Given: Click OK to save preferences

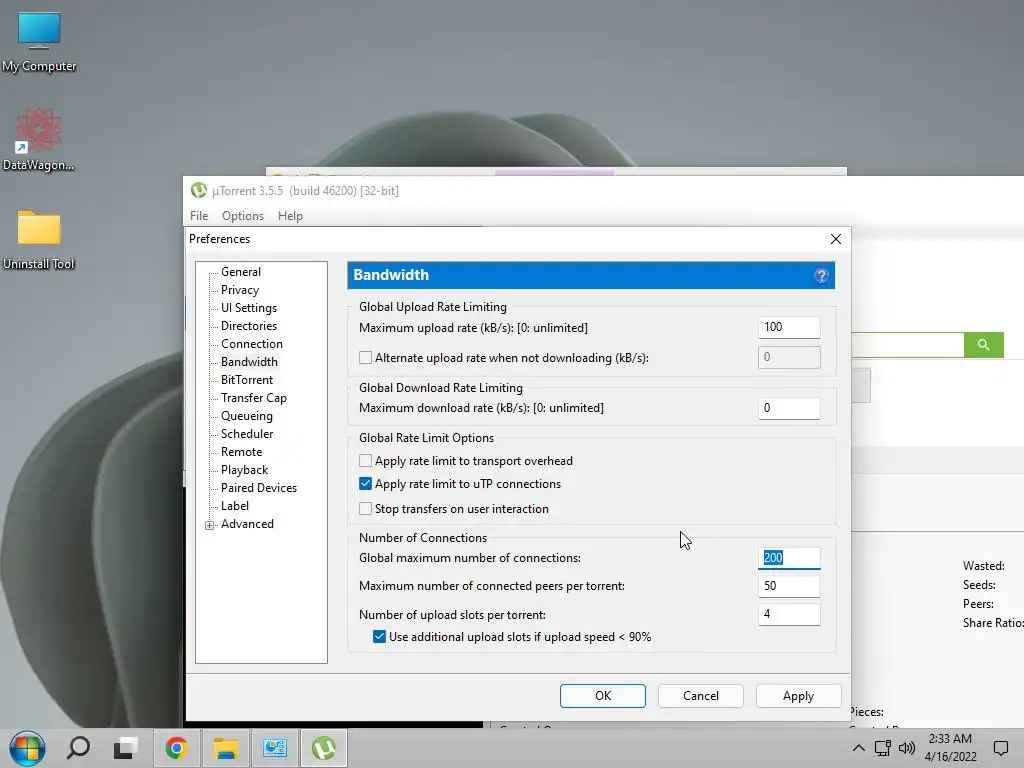Looking at the screenshot, I should click(603, 696).
